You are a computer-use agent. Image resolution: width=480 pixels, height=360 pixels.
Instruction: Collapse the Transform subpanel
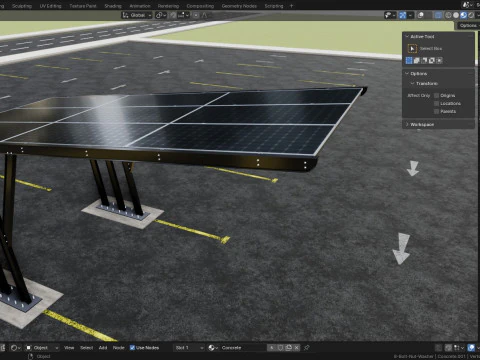click(413, 83)
